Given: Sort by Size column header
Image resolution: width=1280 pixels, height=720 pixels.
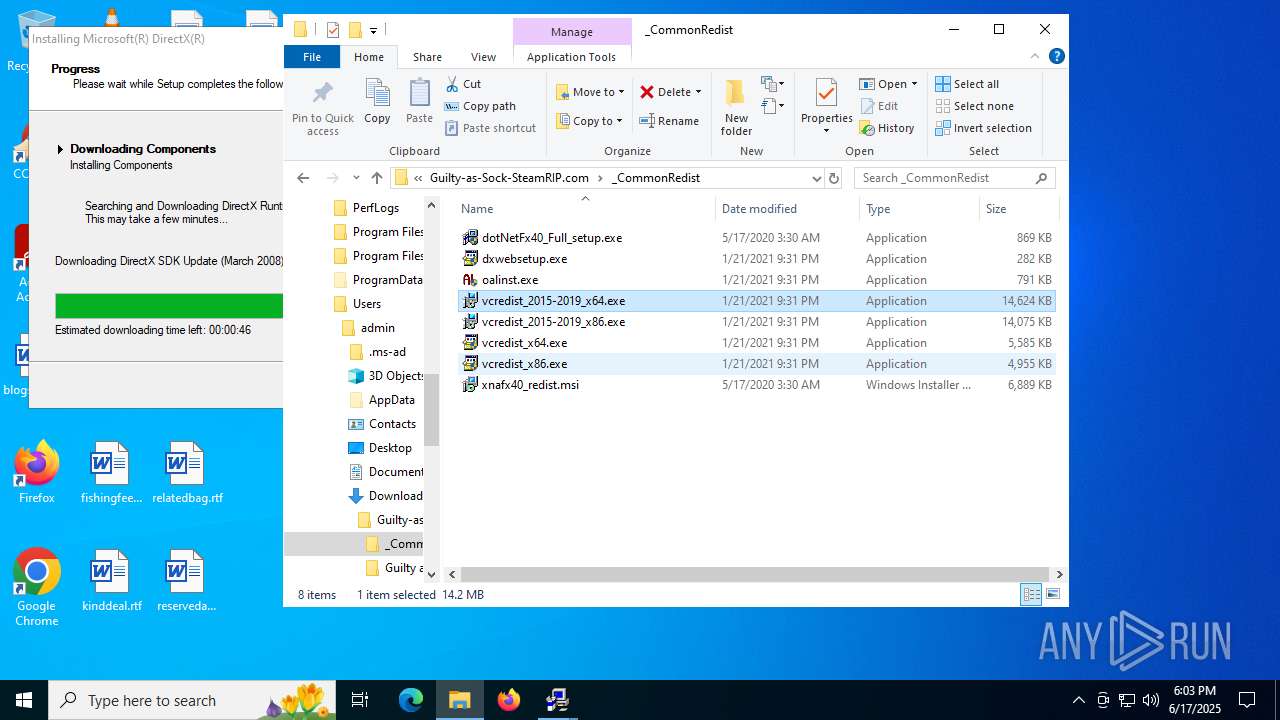Looking at the screenshot, I should pyautogui.click(x=1017, y=209).
